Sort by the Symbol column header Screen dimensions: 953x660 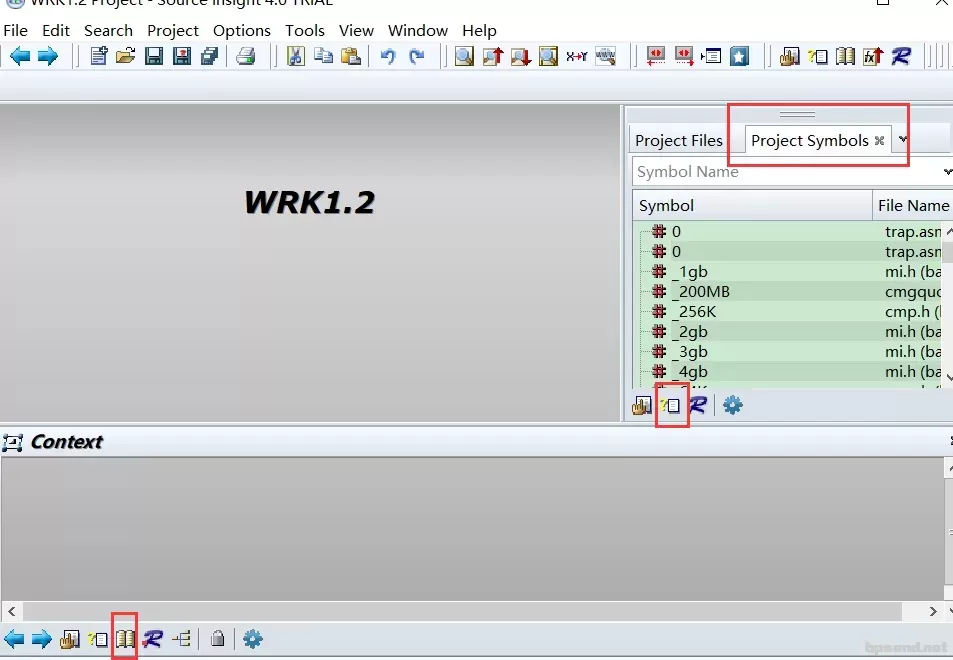pos(752,205)
